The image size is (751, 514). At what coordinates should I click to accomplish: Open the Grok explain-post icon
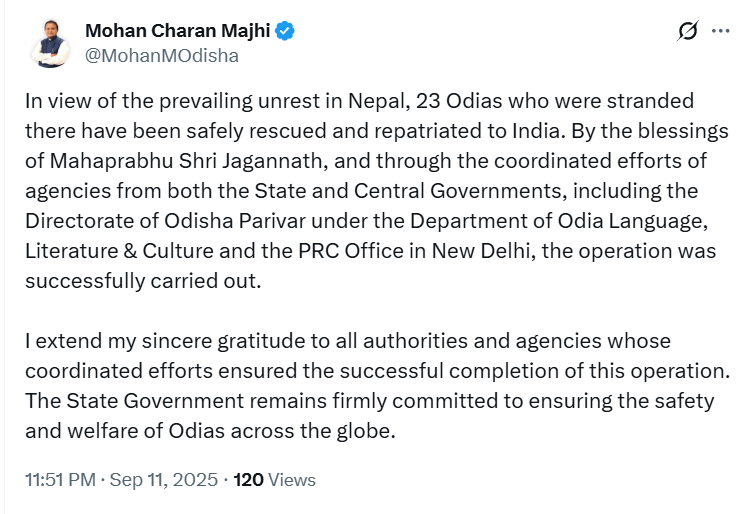[687, 31]
